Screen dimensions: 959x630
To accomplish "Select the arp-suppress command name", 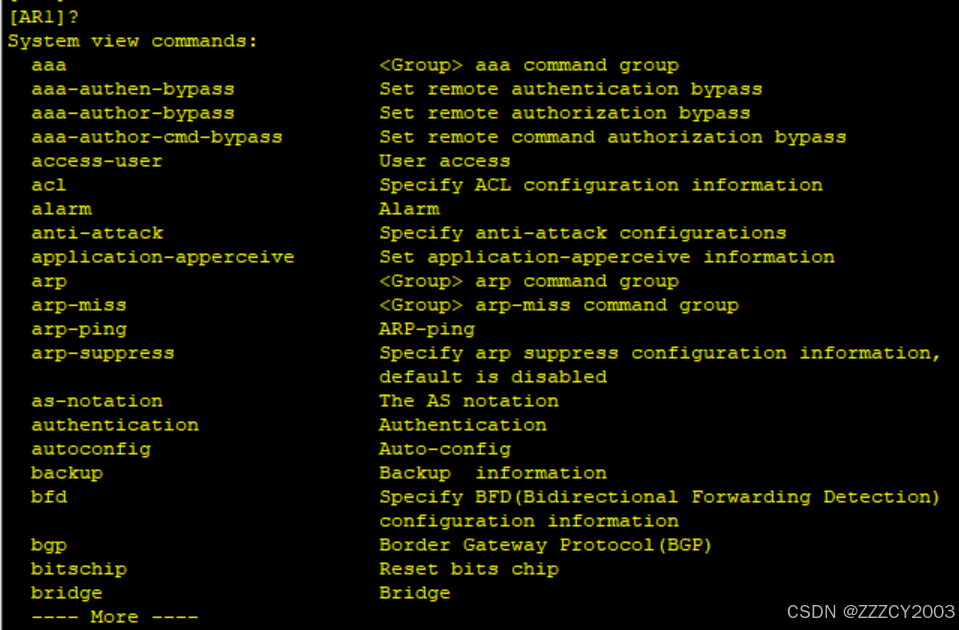I will coord(102,354).
